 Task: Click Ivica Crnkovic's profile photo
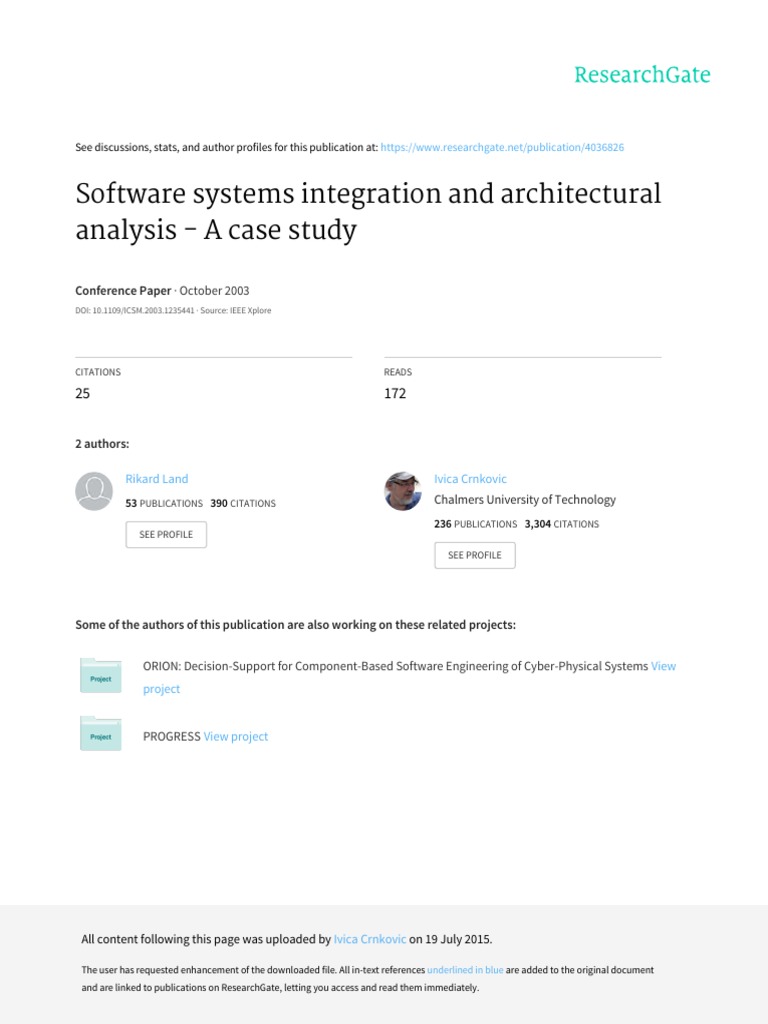(402, 491)
